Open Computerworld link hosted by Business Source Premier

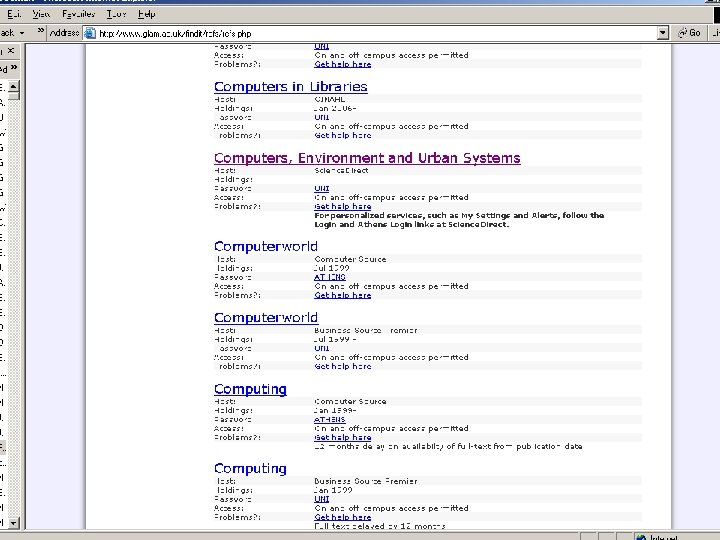click(266, 318)
